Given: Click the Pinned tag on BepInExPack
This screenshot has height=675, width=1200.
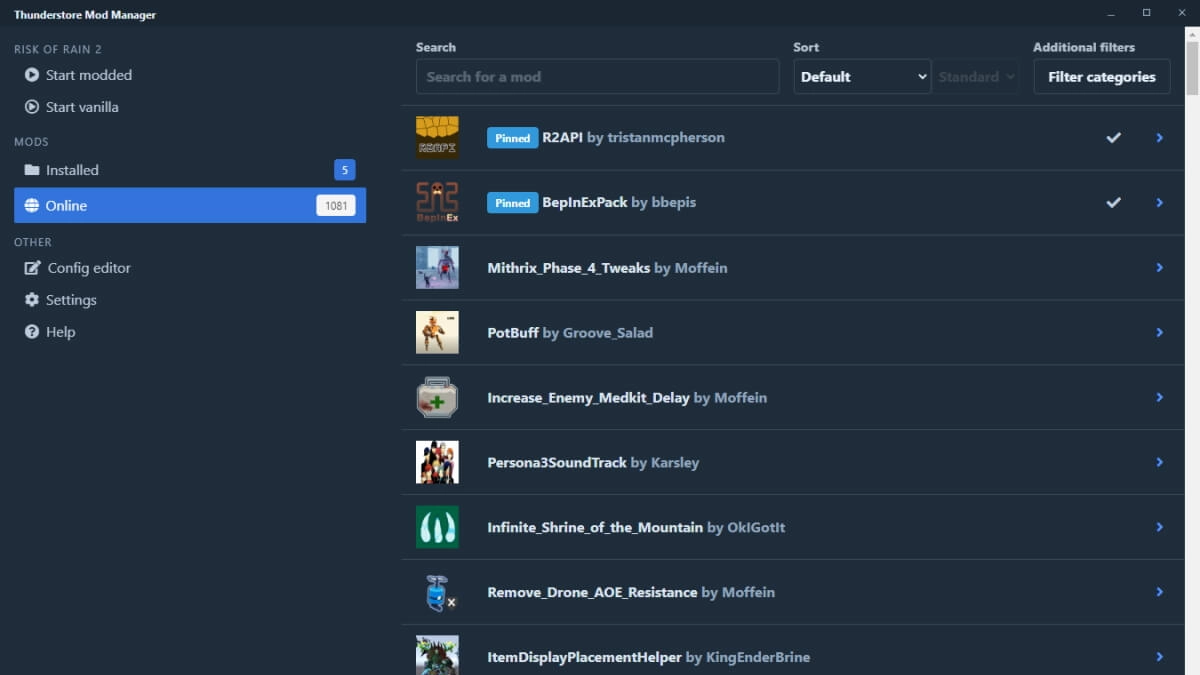Looking at the screenshot, I should click(x=512, y=203).
